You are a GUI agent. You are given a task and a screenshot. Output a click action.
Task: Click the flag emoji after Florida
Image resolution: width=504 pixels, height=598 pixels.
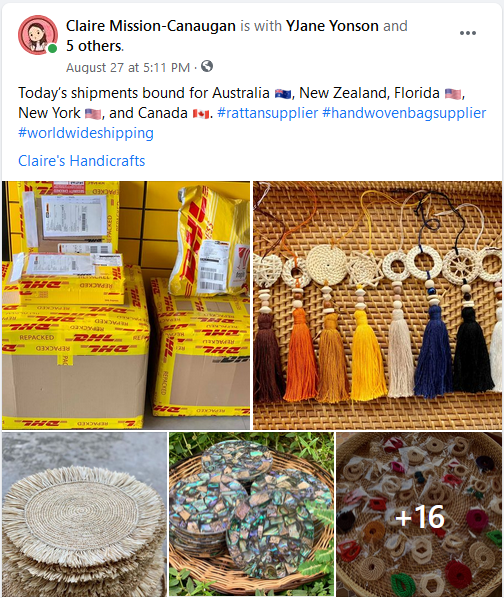point(453,93)
